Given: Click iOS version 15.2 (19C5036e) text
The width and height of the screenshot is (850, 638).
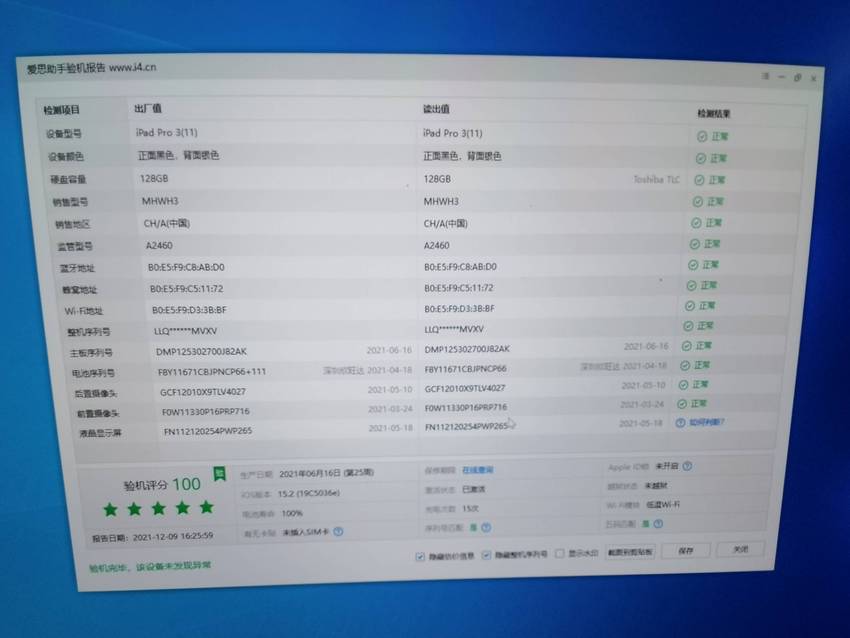Looking at the screenshot, I should pos(308,493).
